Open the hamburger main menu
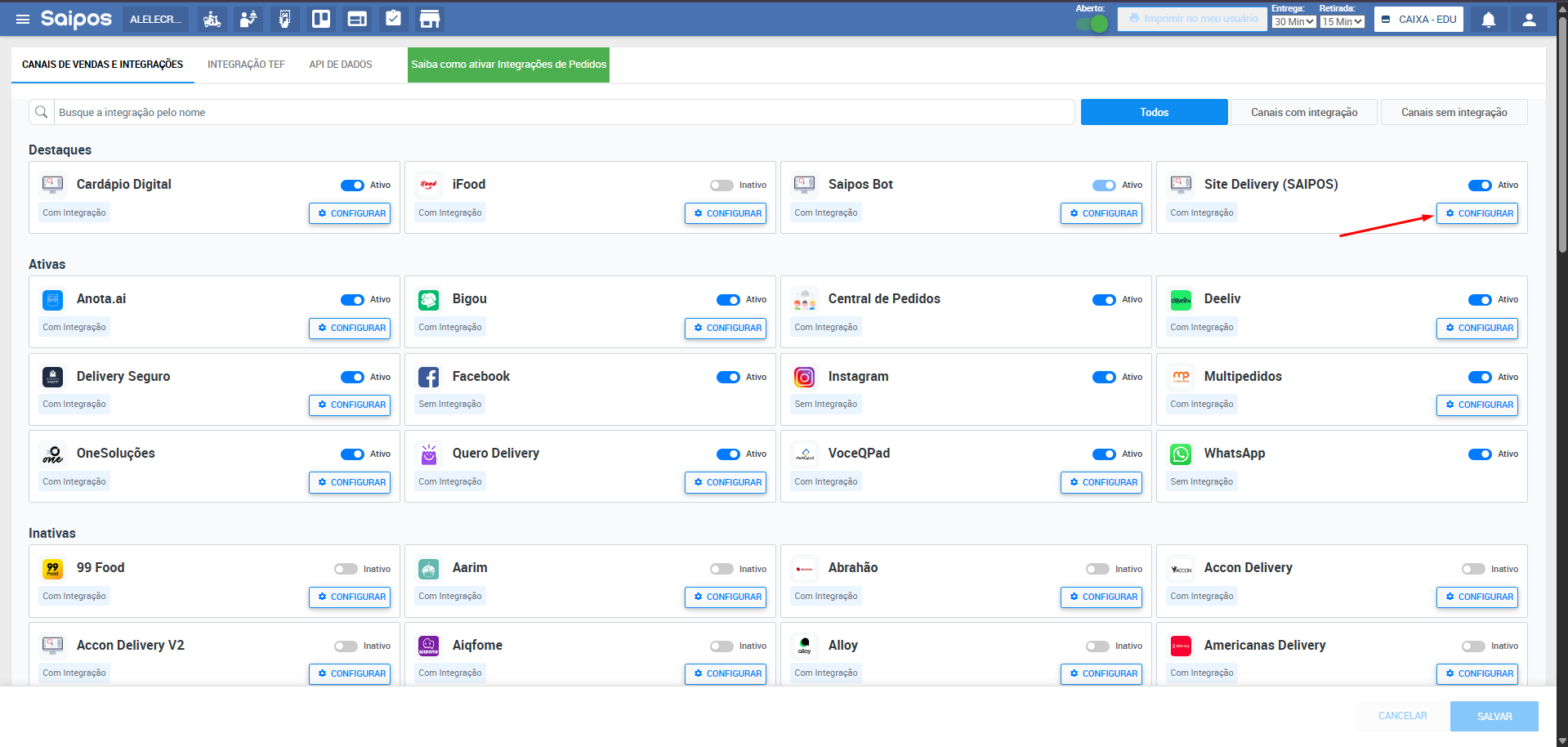The height and width of the screenshot is (747, 1568). [x=23, y=19]
